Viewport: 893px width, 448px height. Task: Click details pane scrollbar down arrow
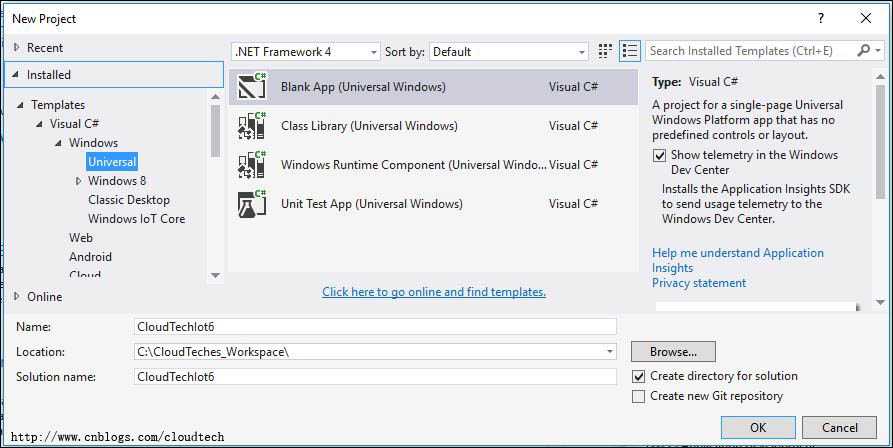coord(881,302)
